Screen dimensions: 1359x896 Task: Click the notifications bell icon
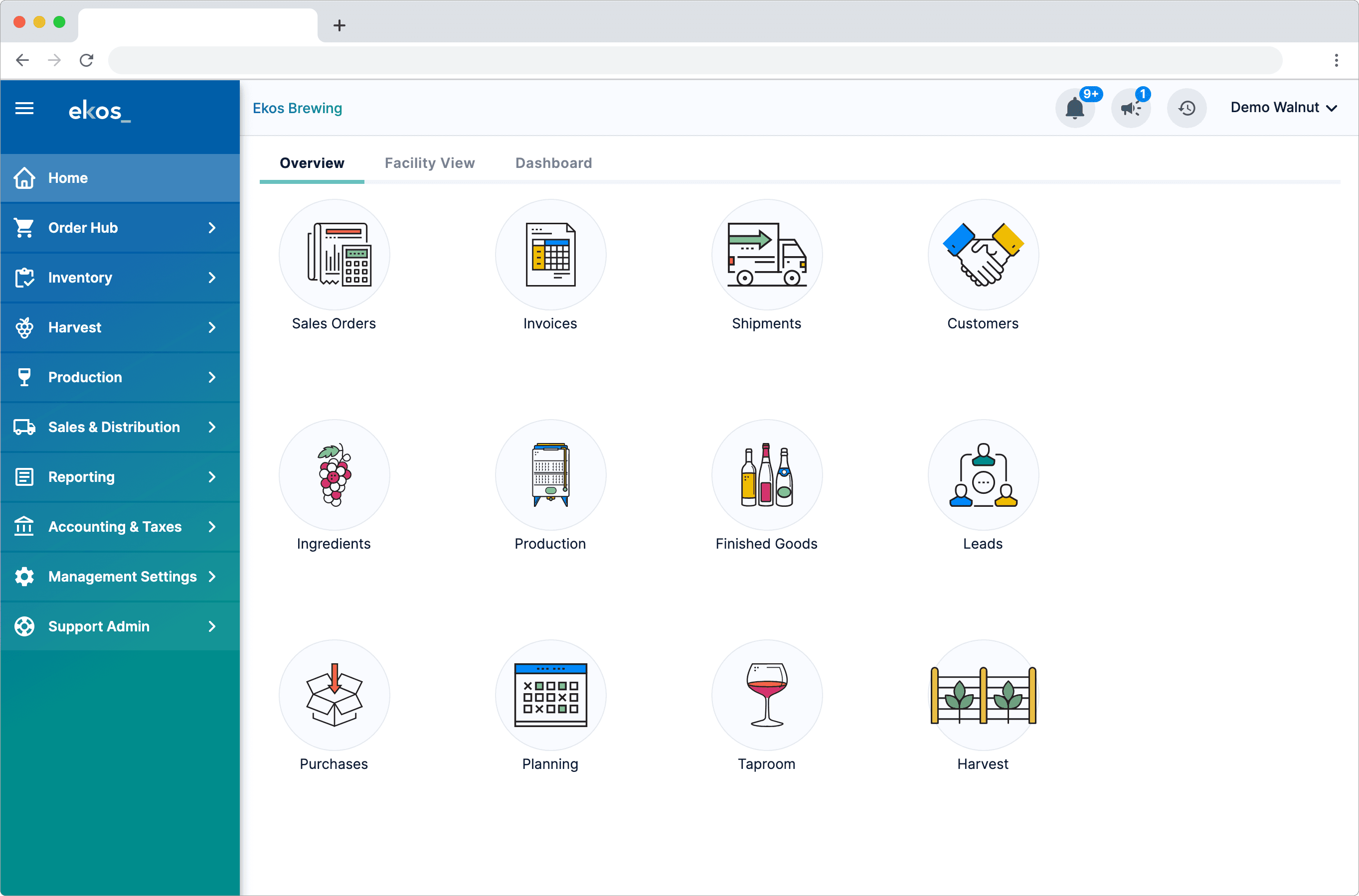coord(1076,108)
